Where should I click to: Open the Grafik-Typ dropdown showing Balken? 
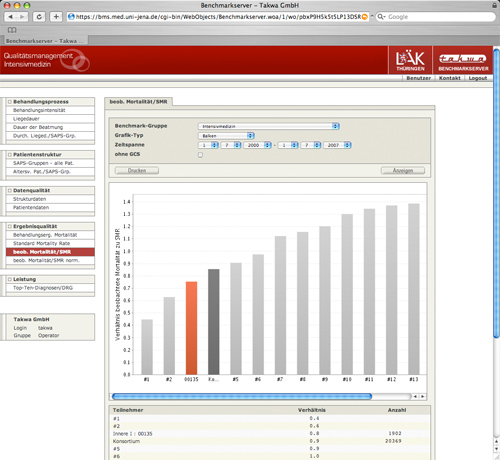point(226,136)
